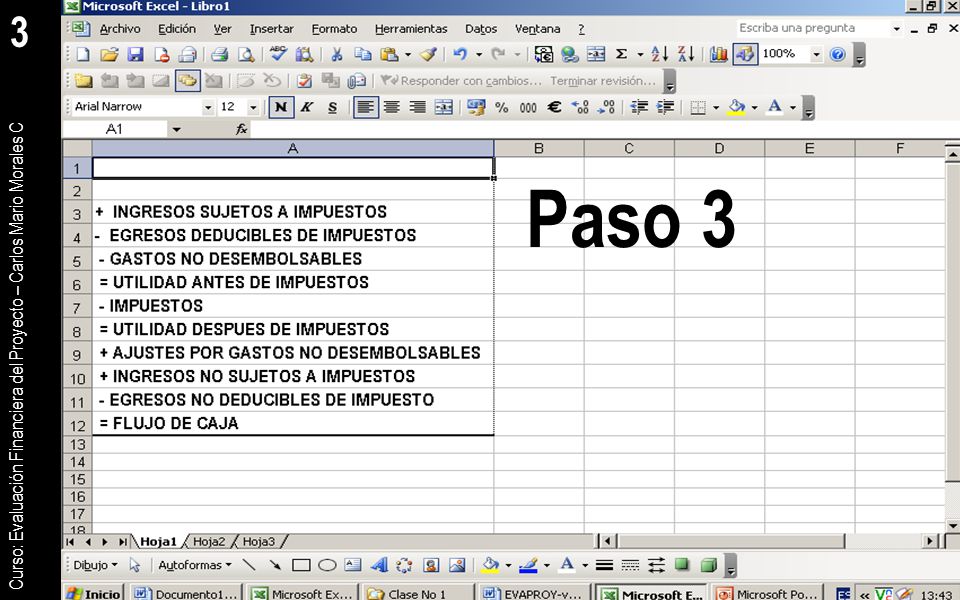Click Decrease Decimal icon
The width and height of the screenshot is (960, 600).
click(x=606, y=108)
